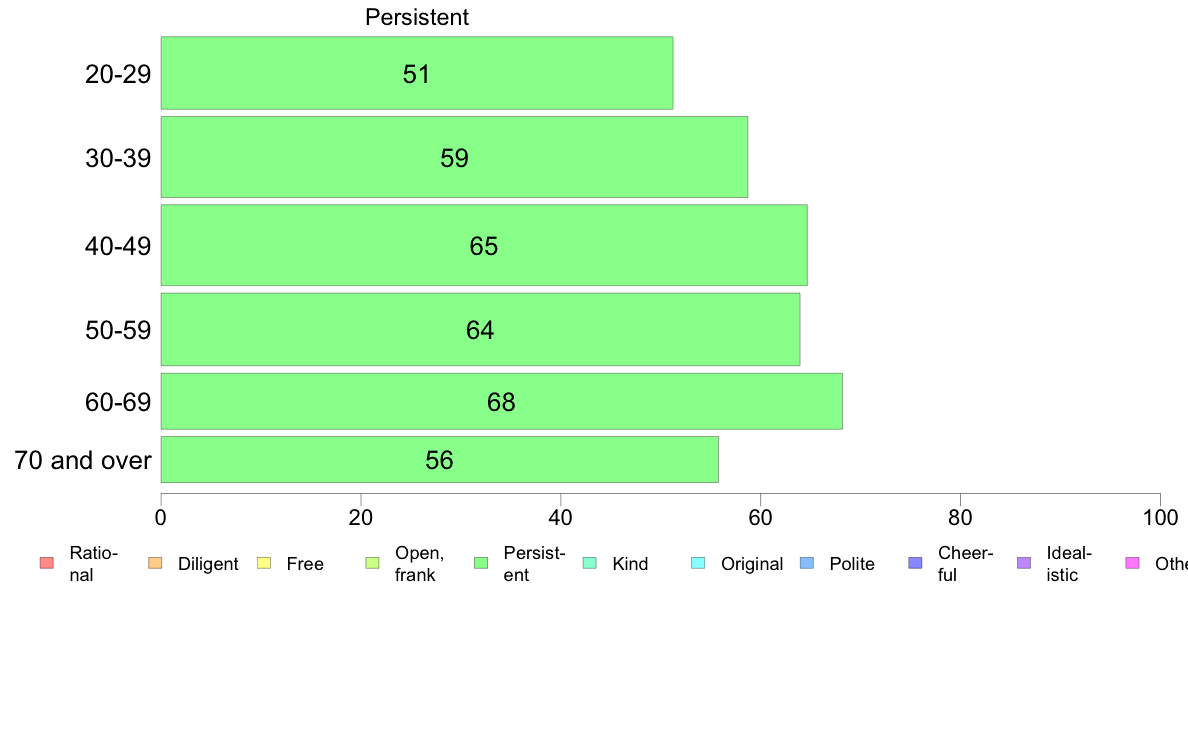Click the Polite legend color swatch
This screenshot has width=1188, height=736.
tap(807, 563)
